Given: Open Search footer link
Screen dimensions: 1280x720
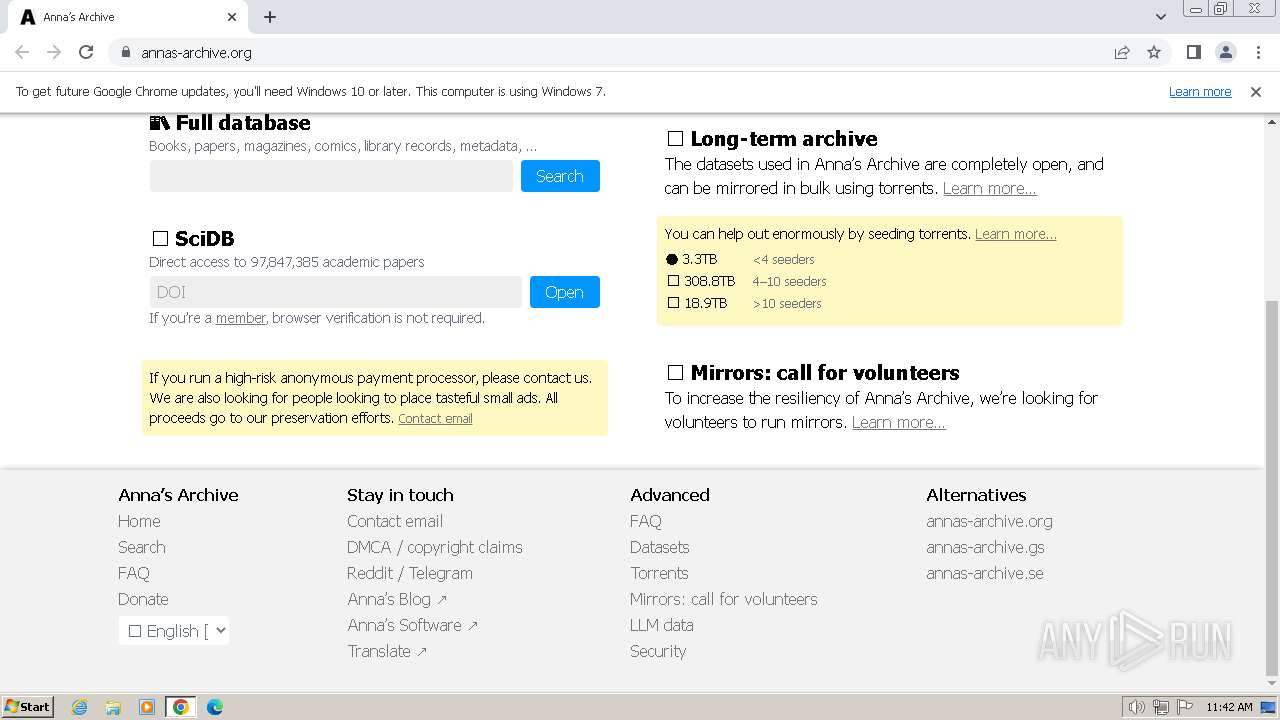Looking at the screenshot, I should 142,547.
